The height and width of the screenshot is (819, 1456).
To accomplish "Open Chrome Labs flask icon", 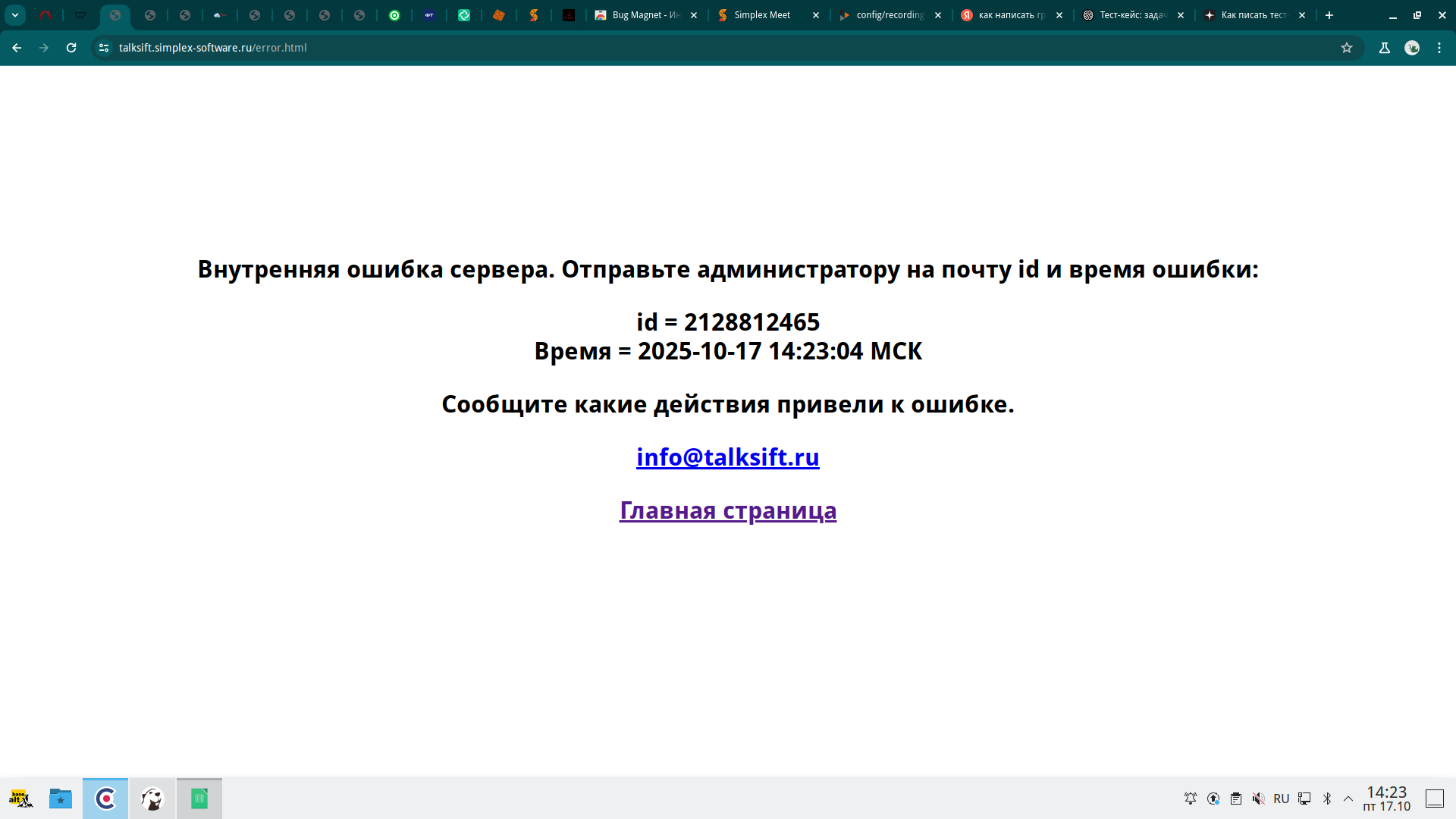I will (1385, 48).
